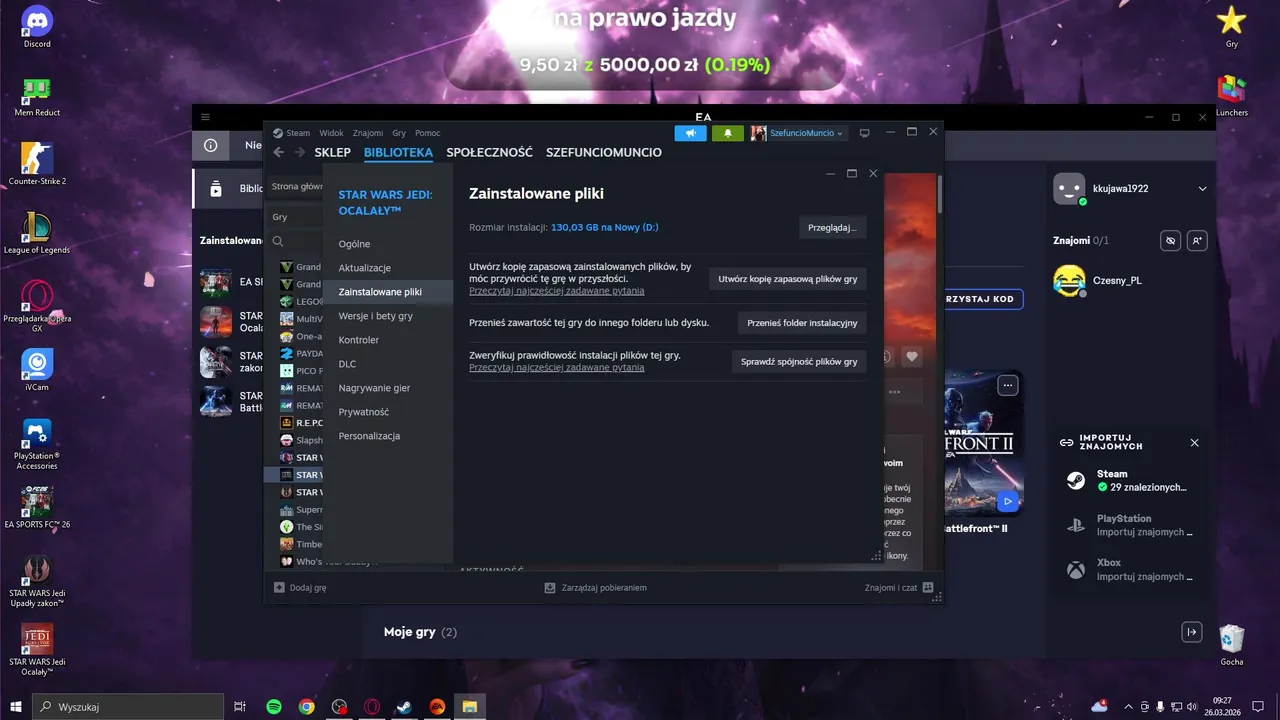
Task: Click EA app icon on the taskbar
Action: click(437, 707)
